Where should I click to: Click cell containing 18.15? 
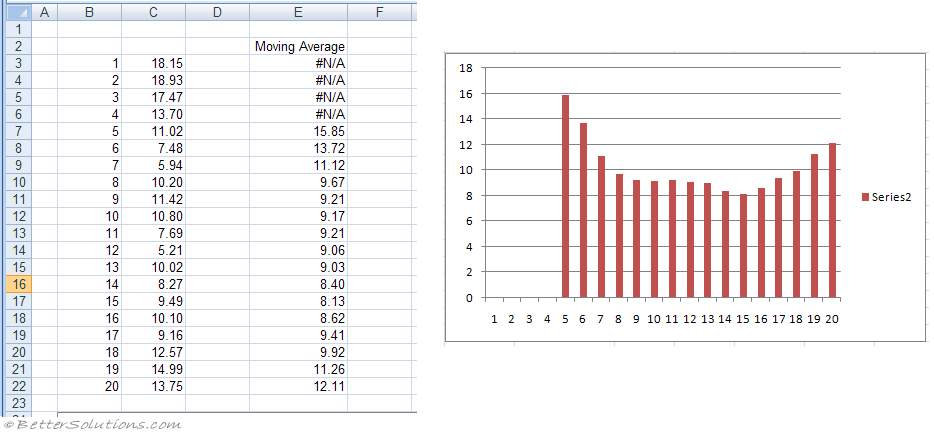(x=154, y=63)
